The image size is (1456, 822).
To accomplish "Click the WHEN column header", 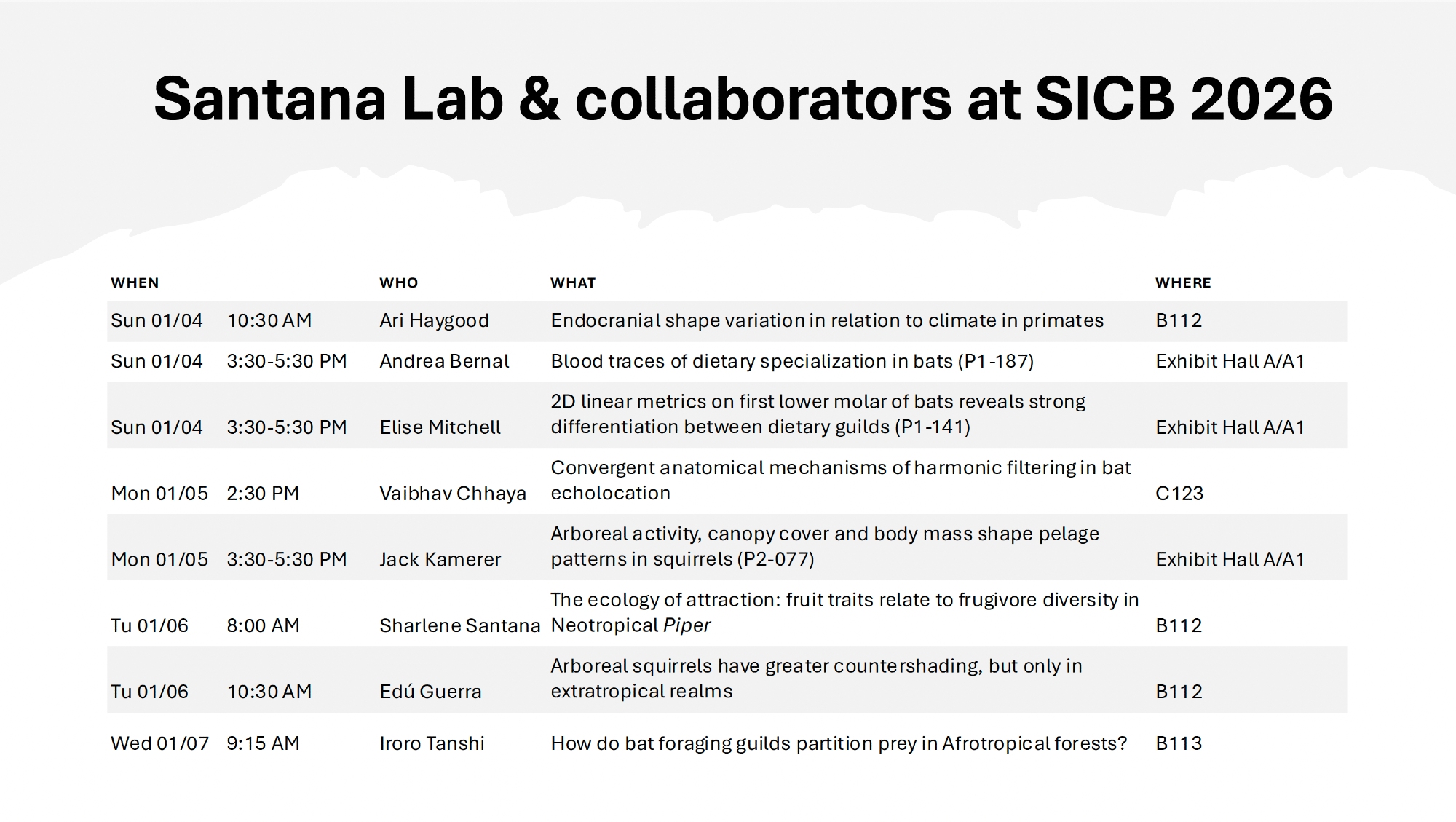I will (x=135, y=282).
